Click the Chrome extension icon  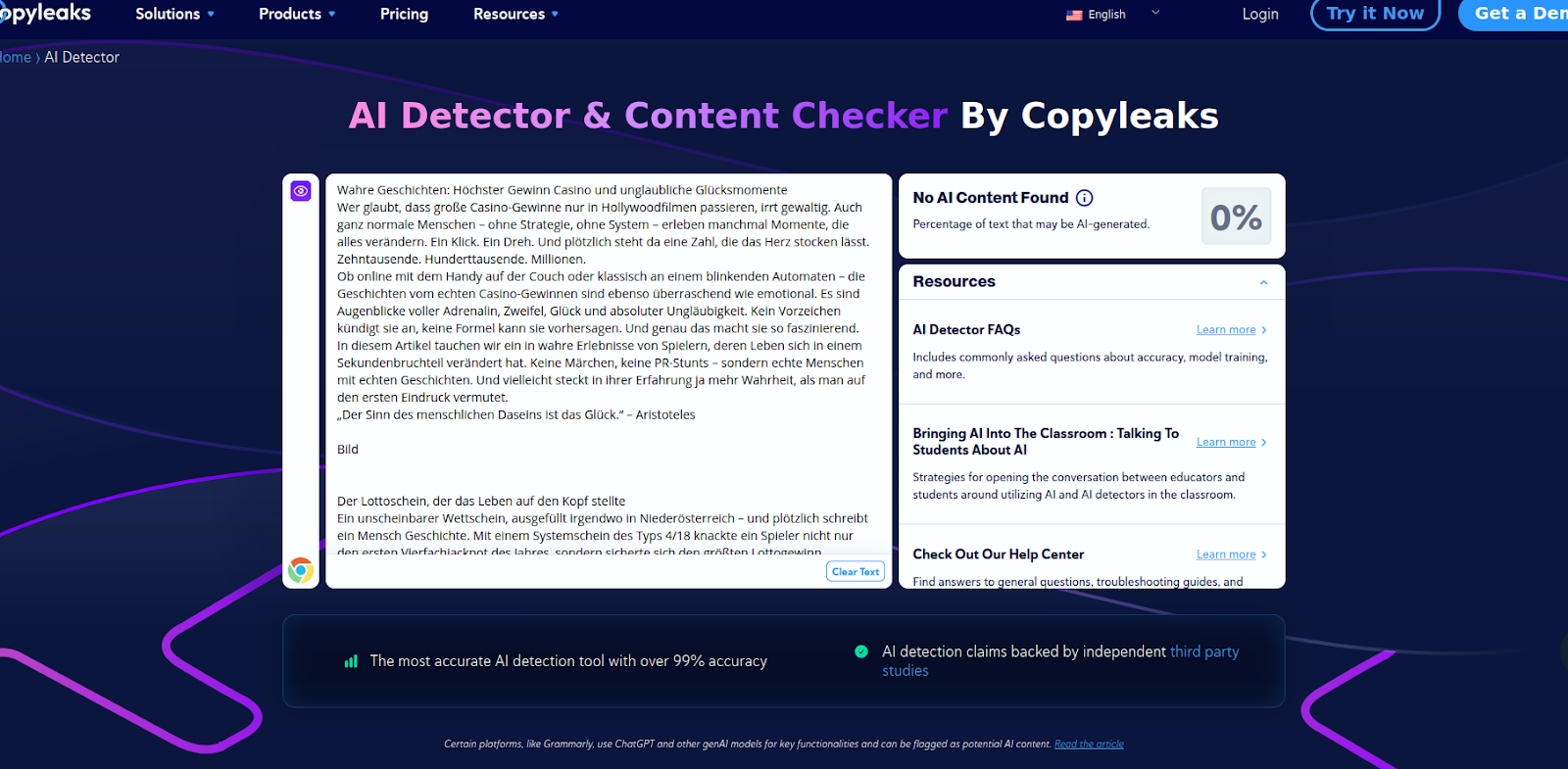pyautogui.click(x=301, y=570)
